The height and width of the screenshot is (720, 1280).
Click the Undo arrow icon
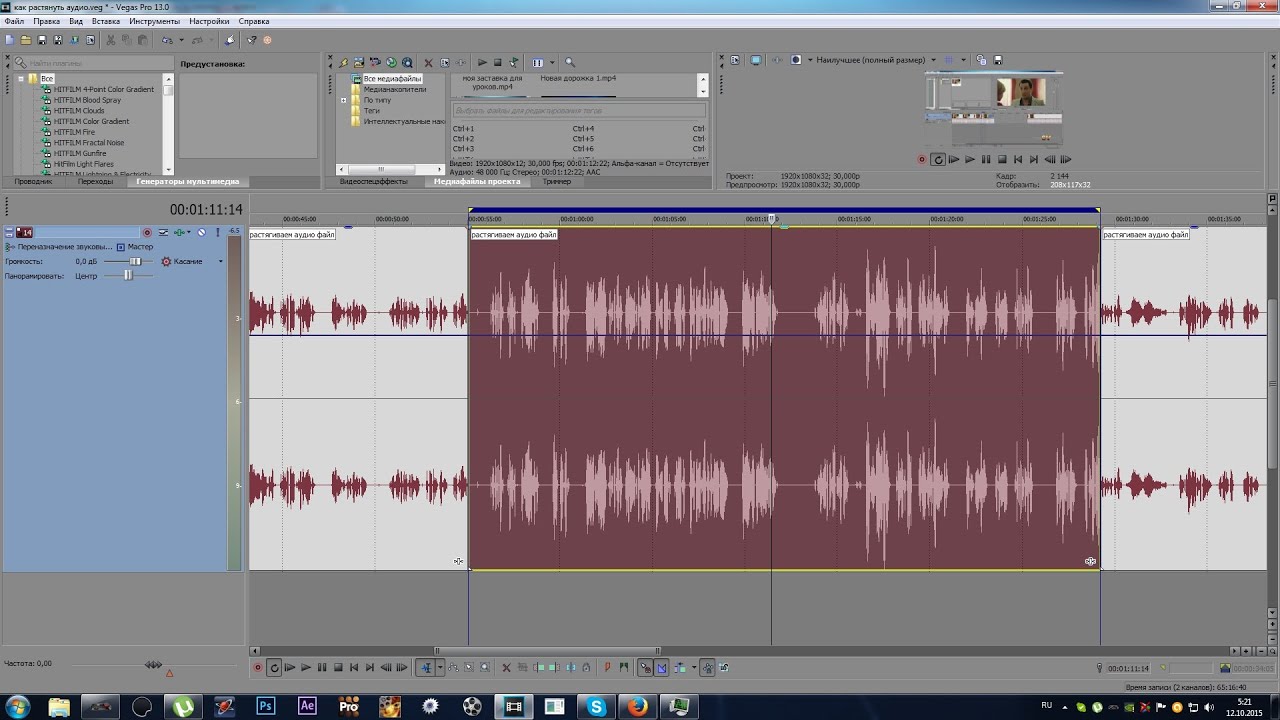click(x=167, y=40)
